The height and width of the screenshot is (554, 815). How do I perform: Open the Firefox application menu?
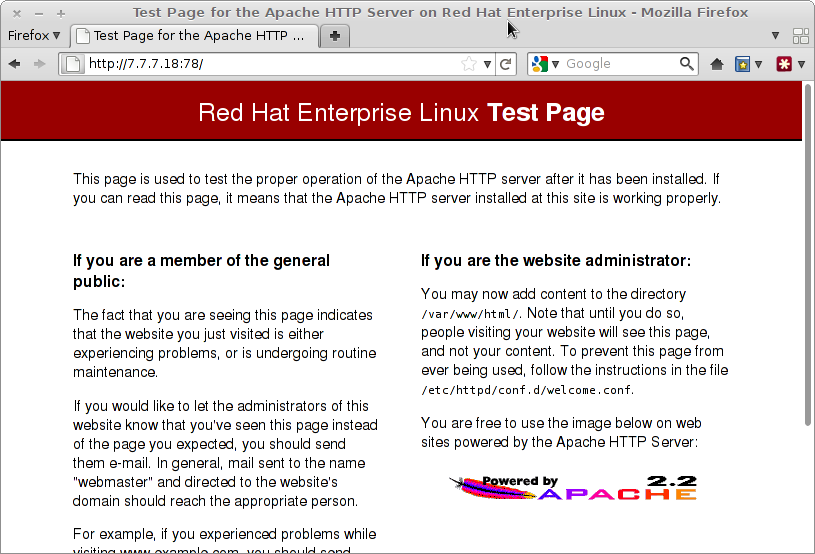tap(34, 35)
